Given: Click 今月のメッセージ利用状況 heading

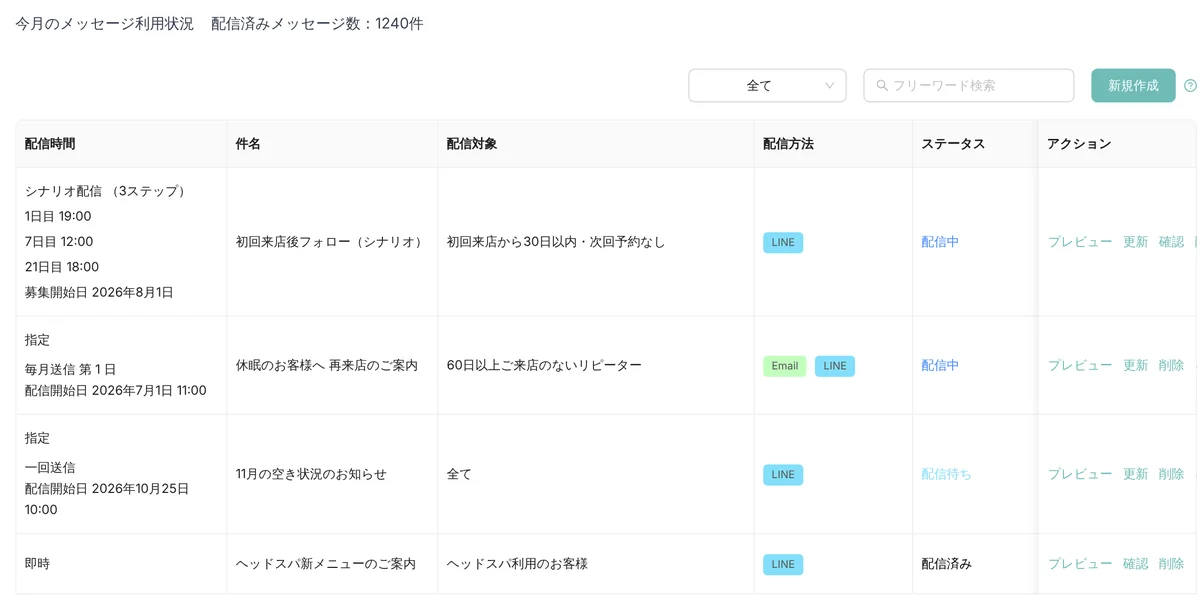Looking at the screenshot, I should pyautogui.click(x=105, y=24).
